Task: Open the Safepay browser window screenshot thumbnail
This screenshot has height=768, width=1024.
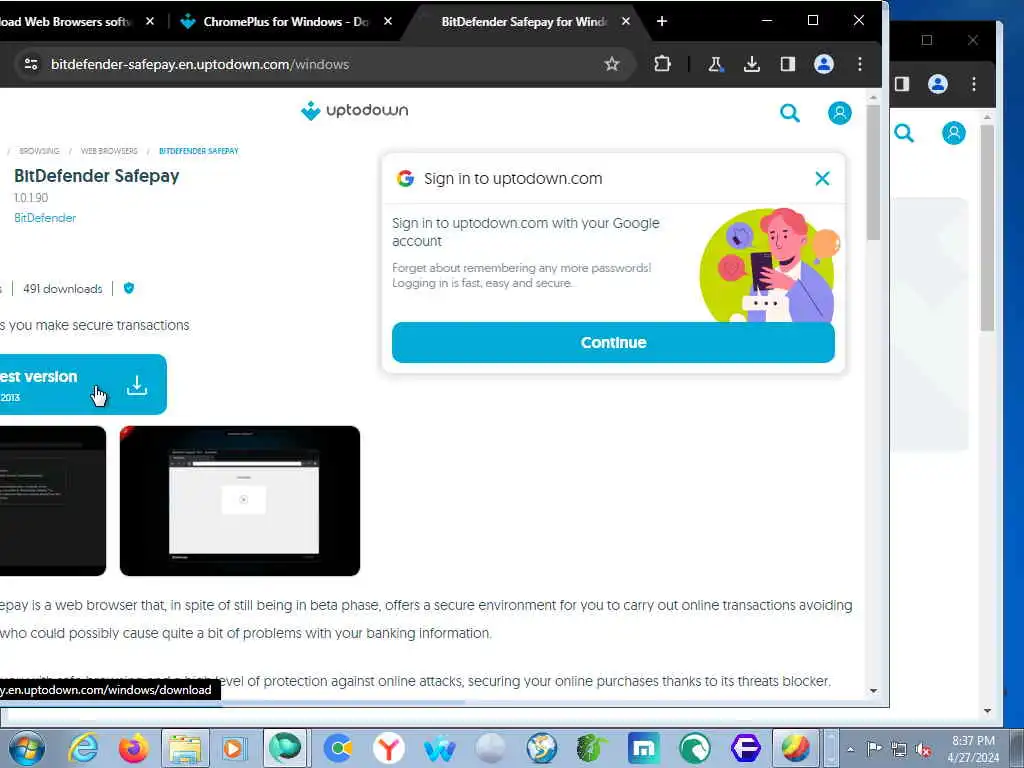Action: coord(240,501)
